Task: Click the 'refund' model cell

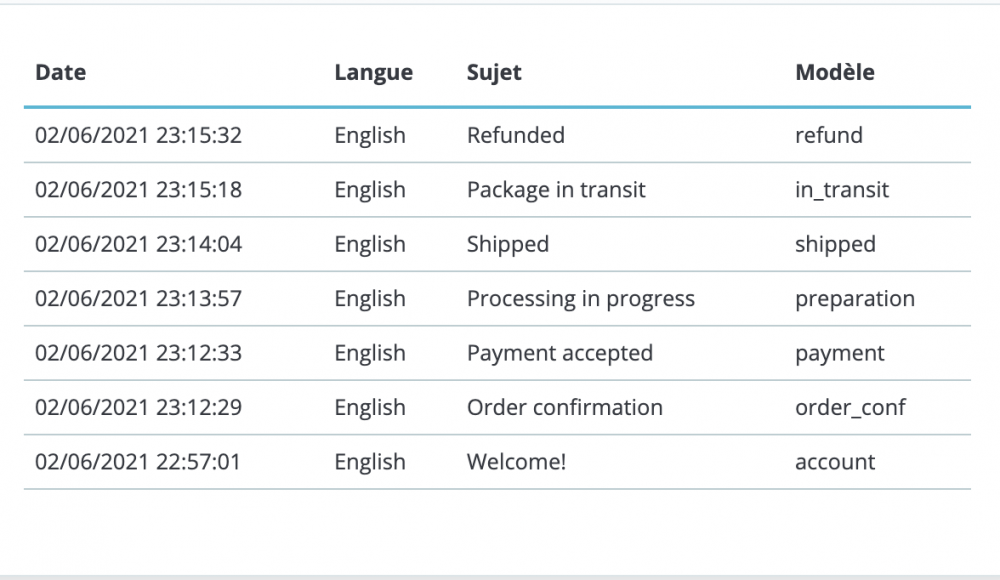Action: [828, 135]
